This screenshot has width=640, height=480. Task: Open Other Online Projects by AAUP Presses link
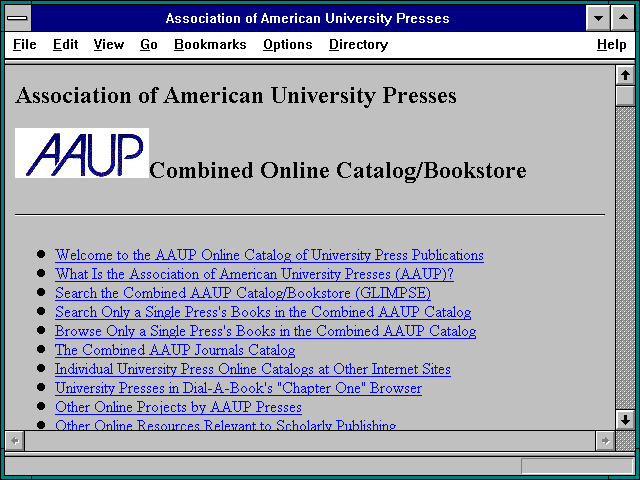pos(178,407)
